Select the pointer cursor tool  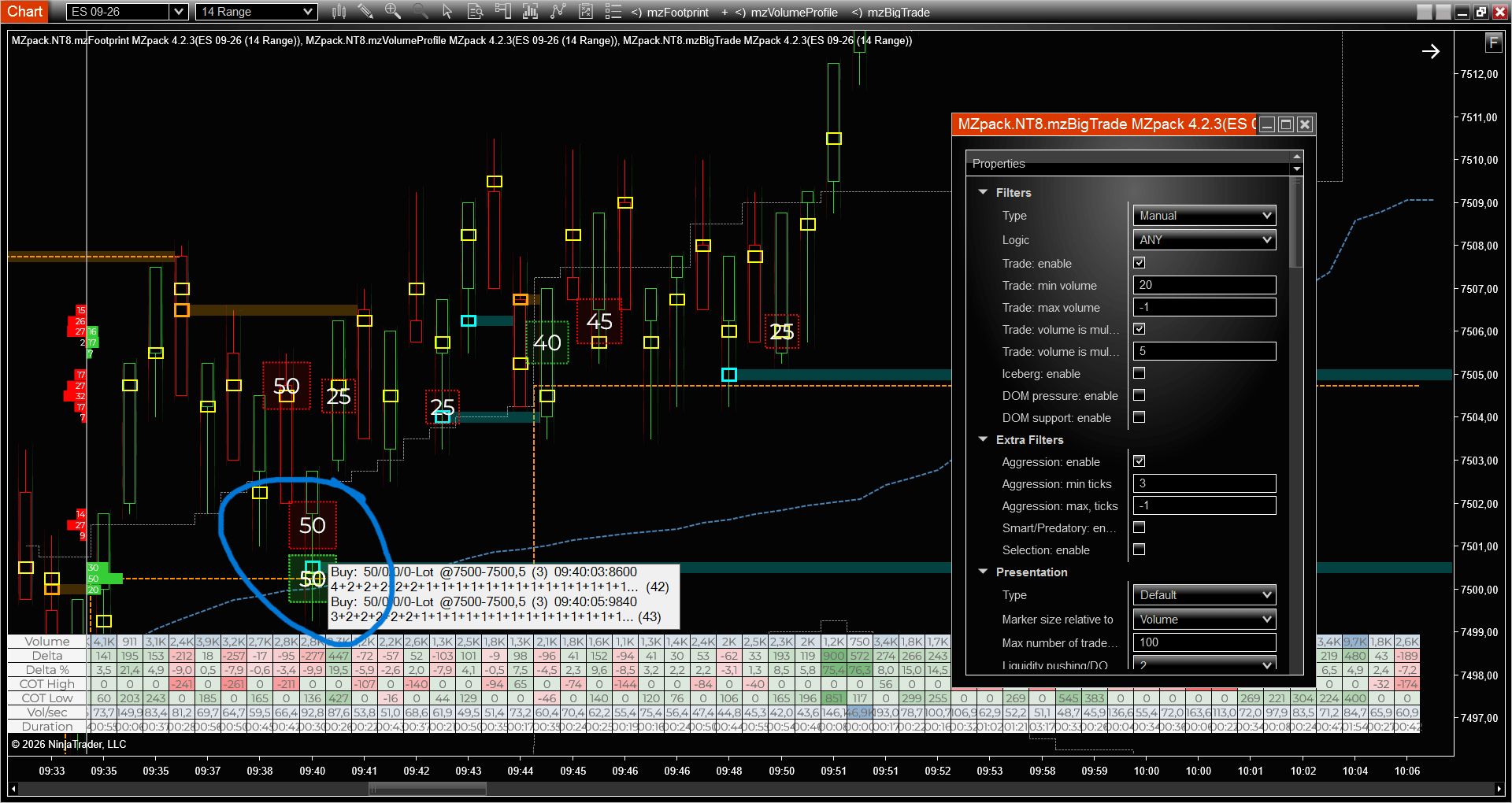[x=447, y=12]
